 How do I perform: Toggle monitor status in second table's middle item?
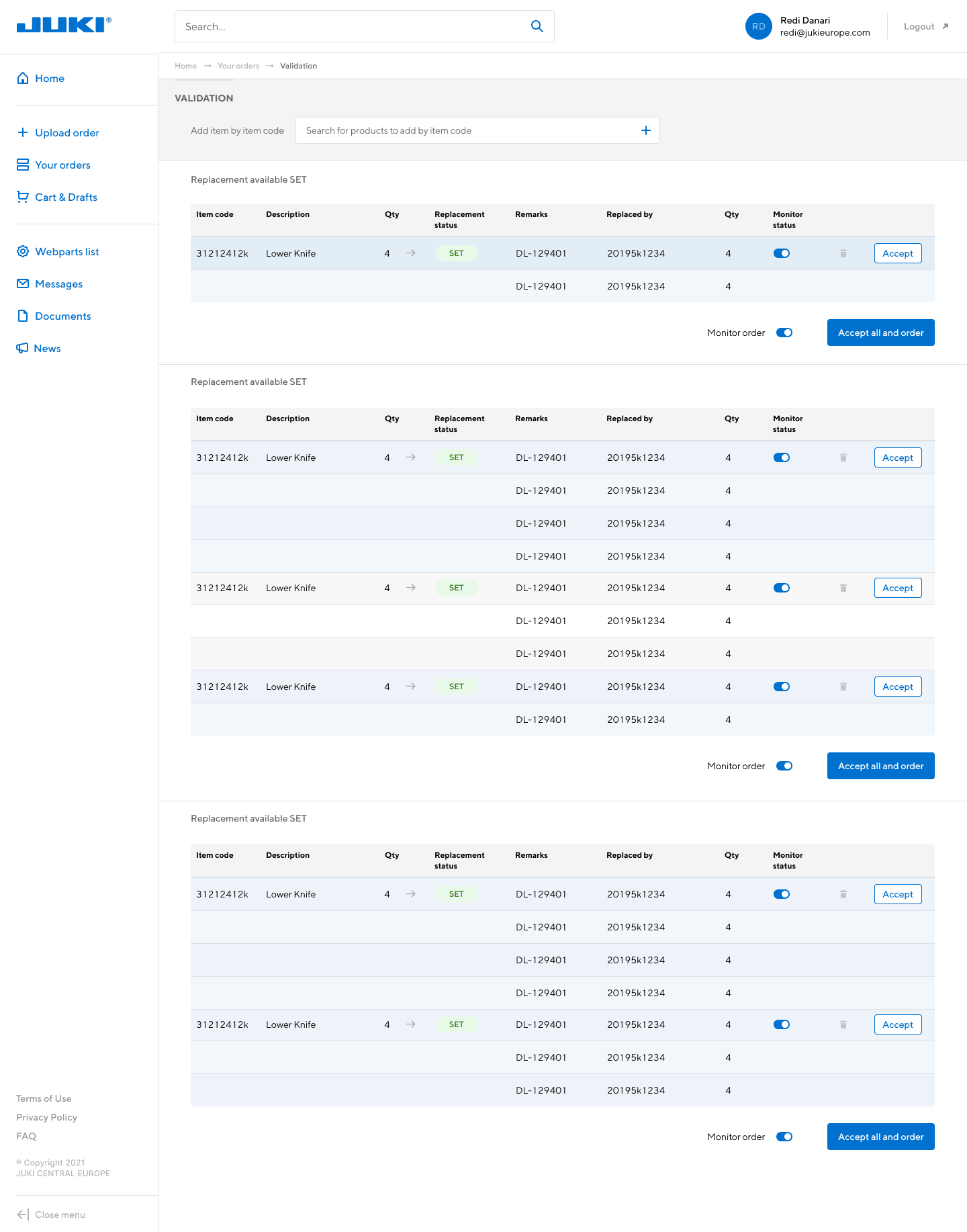pyautogui.click(x=782, y=588)
